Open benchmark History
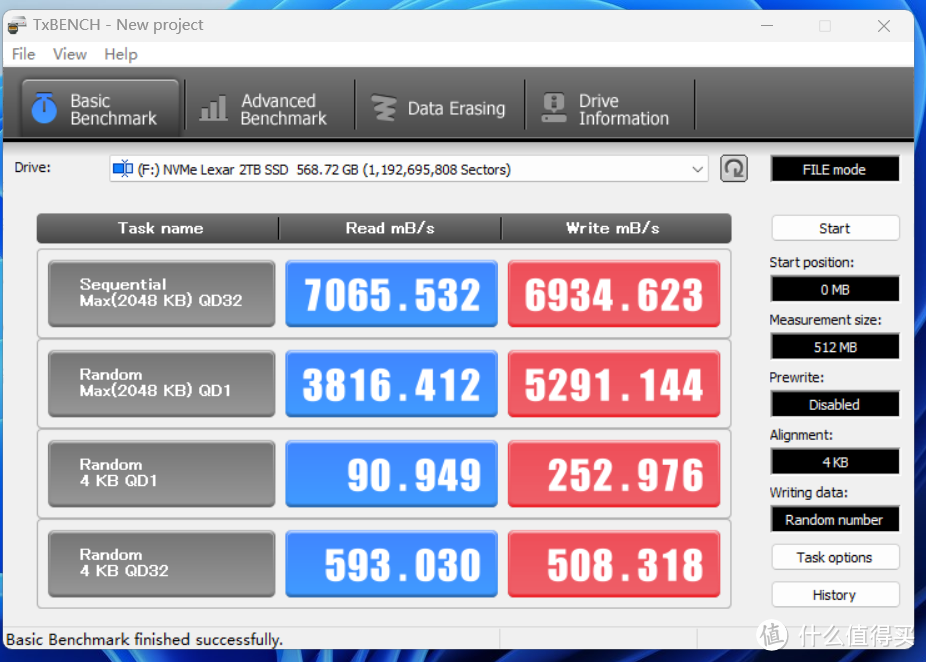This screenshot has width=926, height=662. 835,595
